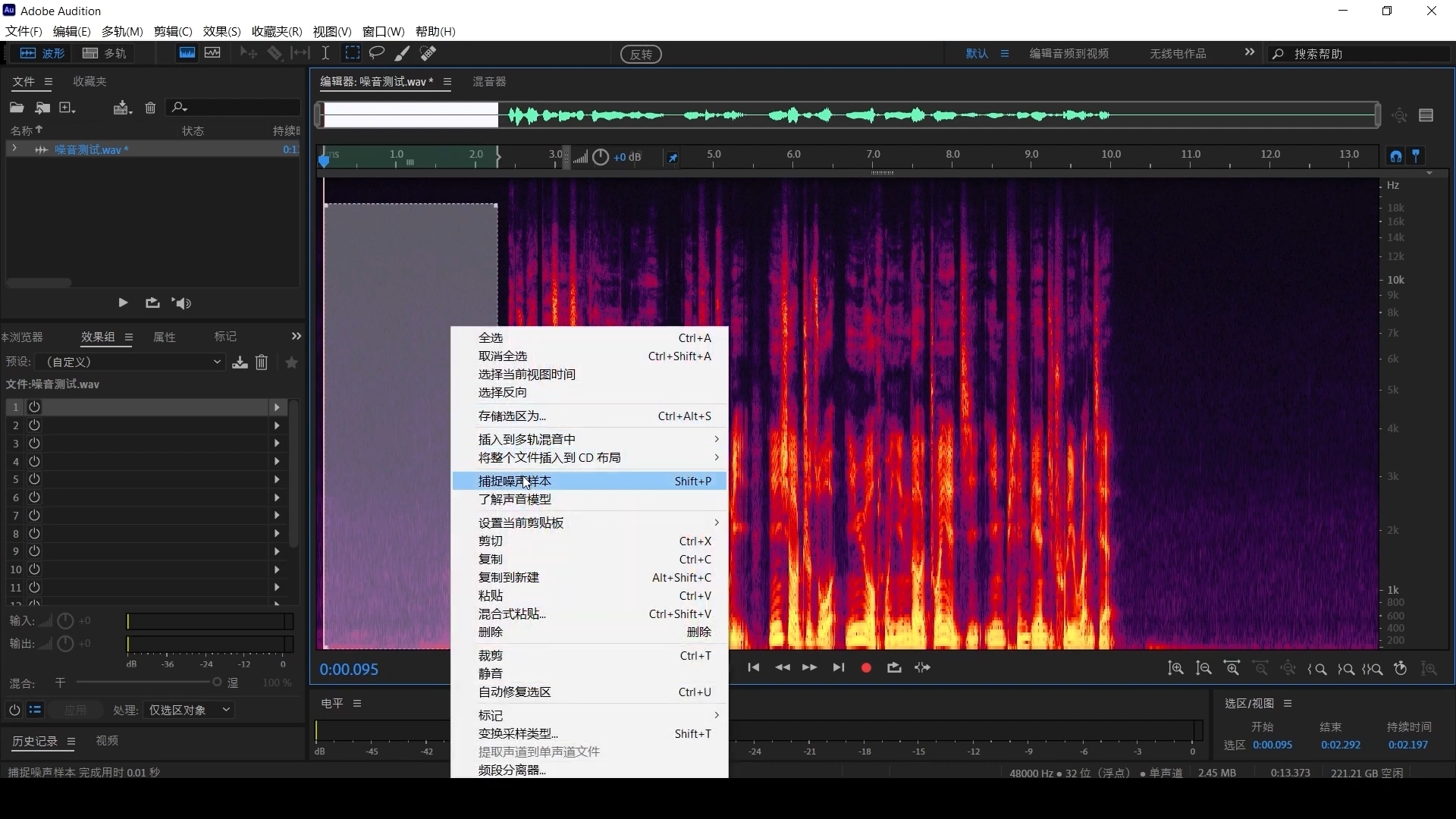The width and height of the screenshot is (1456, 819).
Task: Expand the 噪音测试.wav file tree item
Action: pyautogui.click(x=14, y=149)
